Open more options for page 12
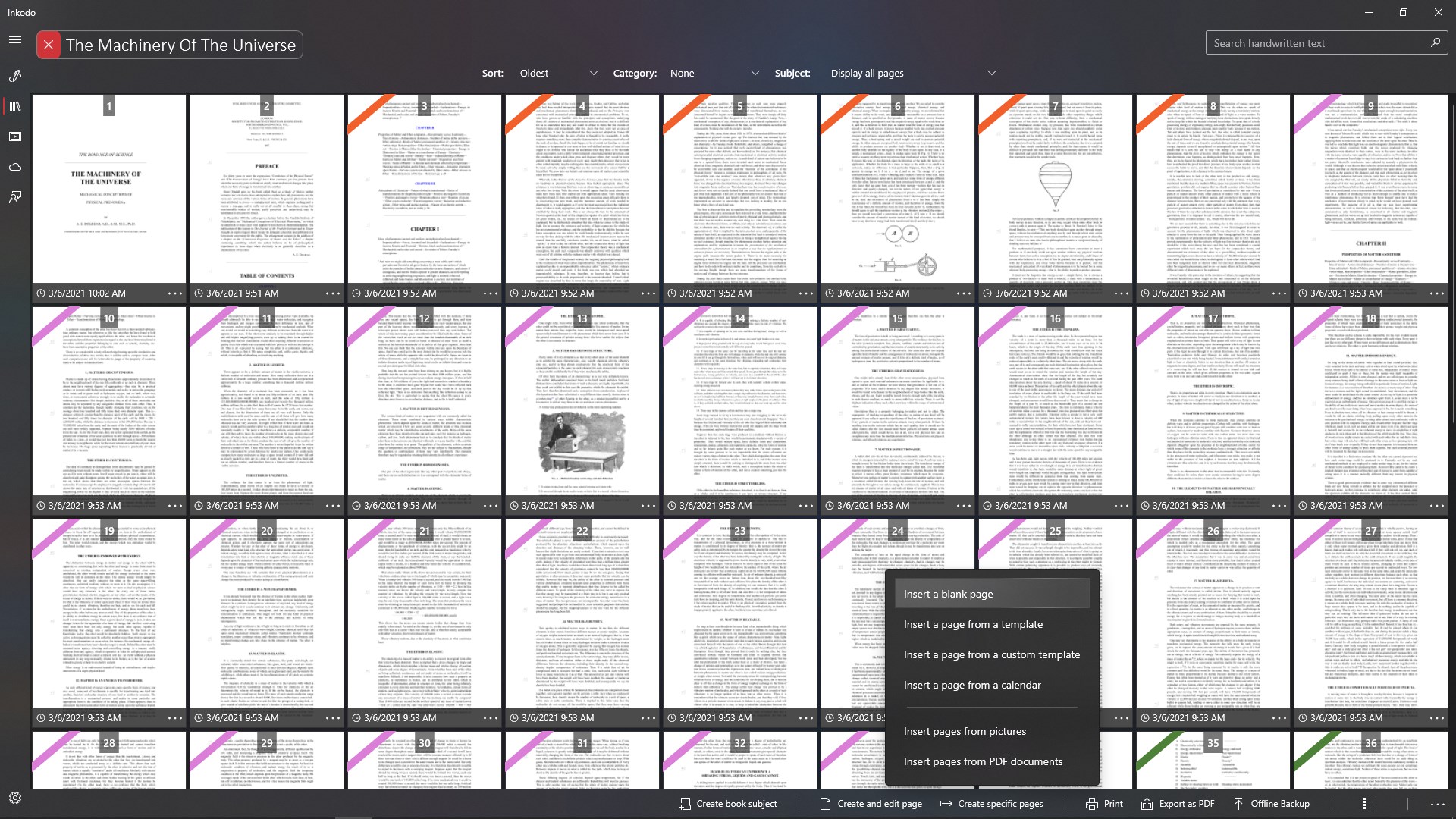Screen dimensions: 1456x819 [x=491, y=506]
